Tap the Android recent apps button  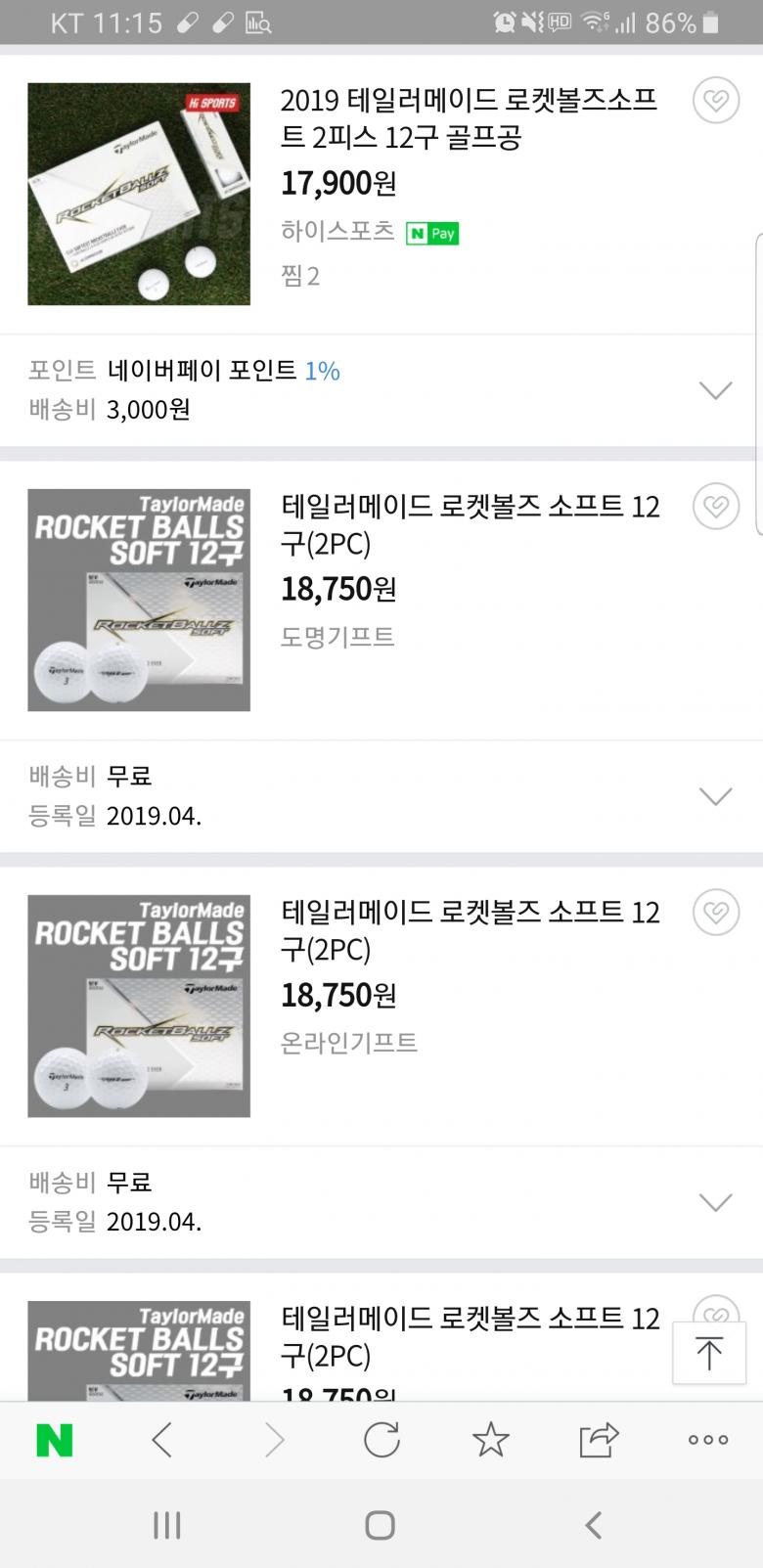point(167,1525)
